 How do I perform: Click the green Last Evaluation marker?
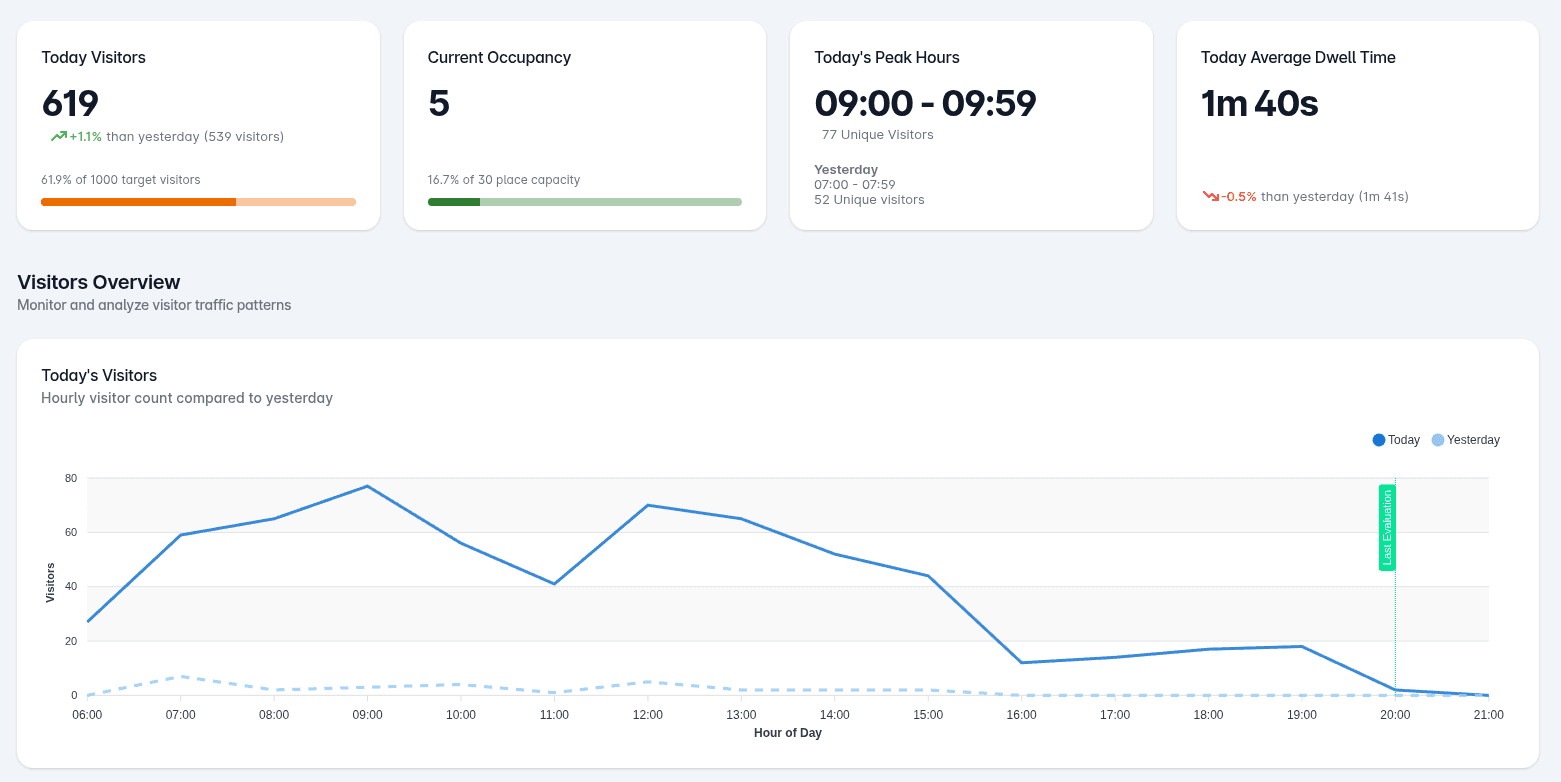point(1387,528)
